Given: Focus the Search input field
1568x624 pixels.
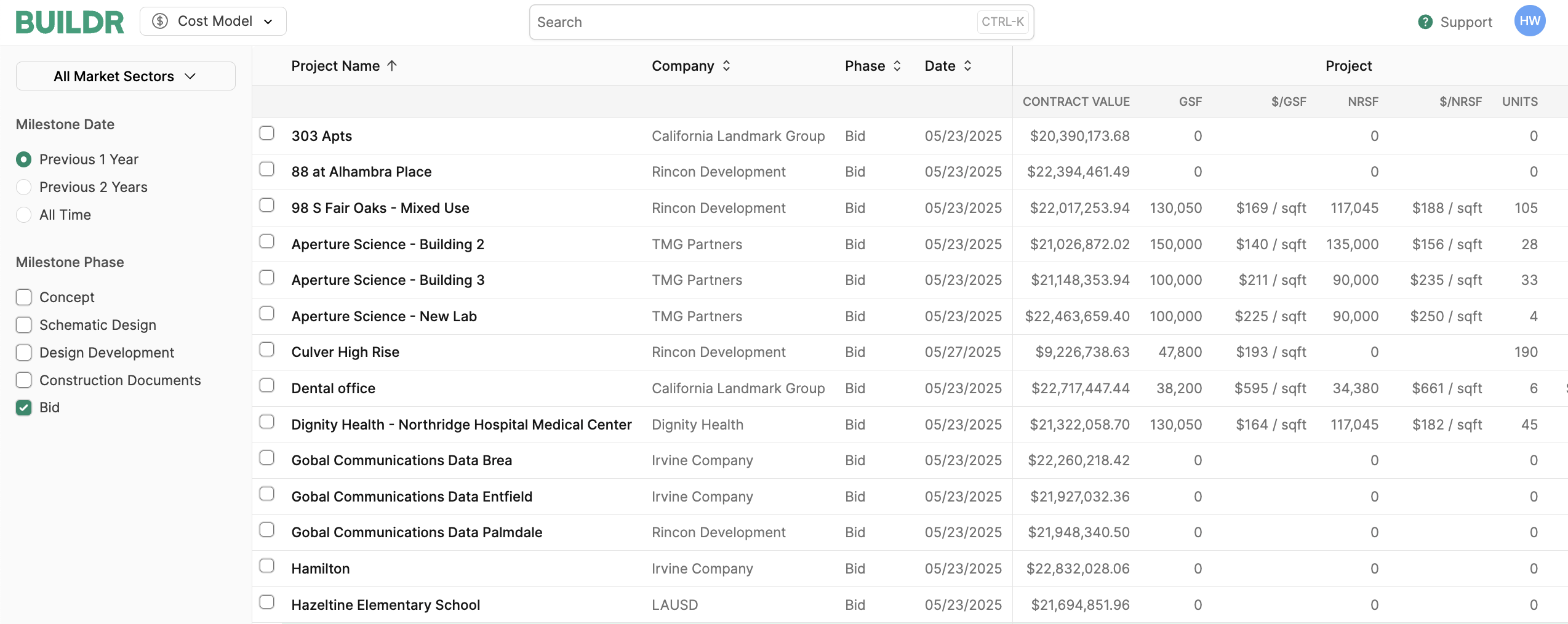Looking at the screenshot, I should (782, 22).
